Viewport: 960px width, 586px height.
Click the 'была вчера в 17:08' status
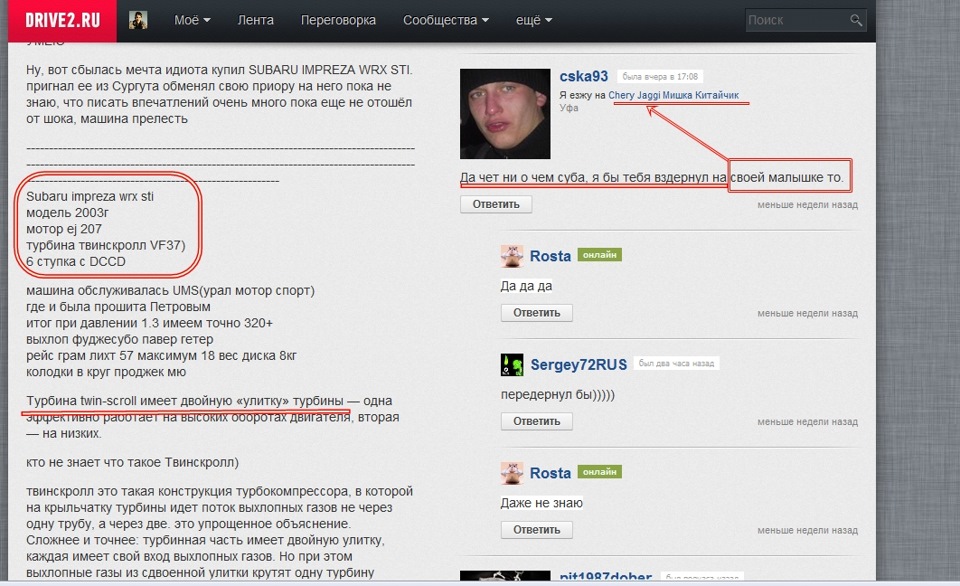(660, 77)
